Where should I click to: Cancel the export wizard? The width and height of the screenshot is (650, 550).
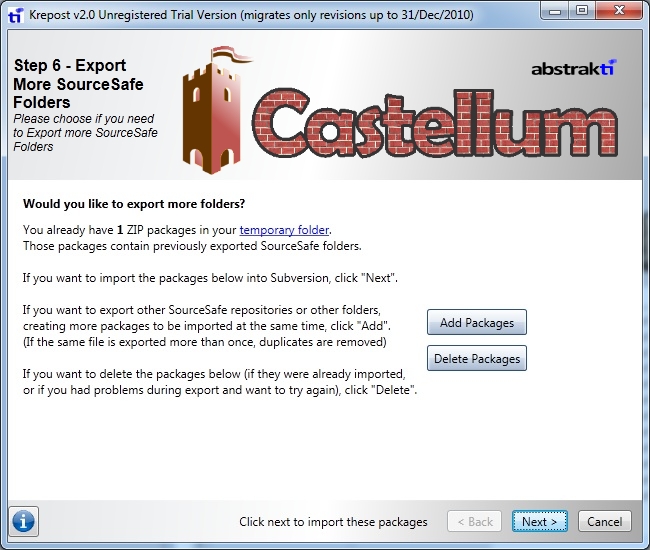coord(604,521)
